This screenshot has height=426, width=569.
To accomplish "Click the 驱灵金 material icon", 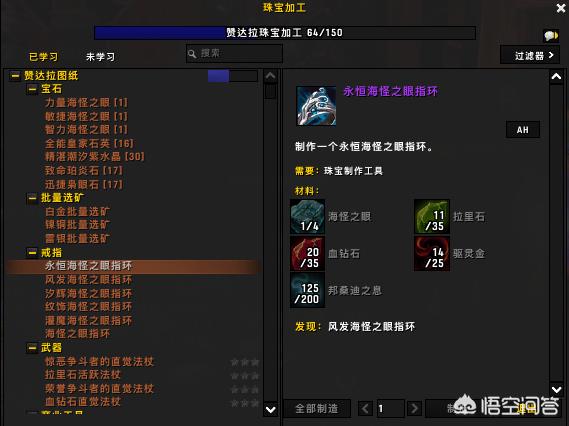I will pyautogui.click(x=432, y=253).
